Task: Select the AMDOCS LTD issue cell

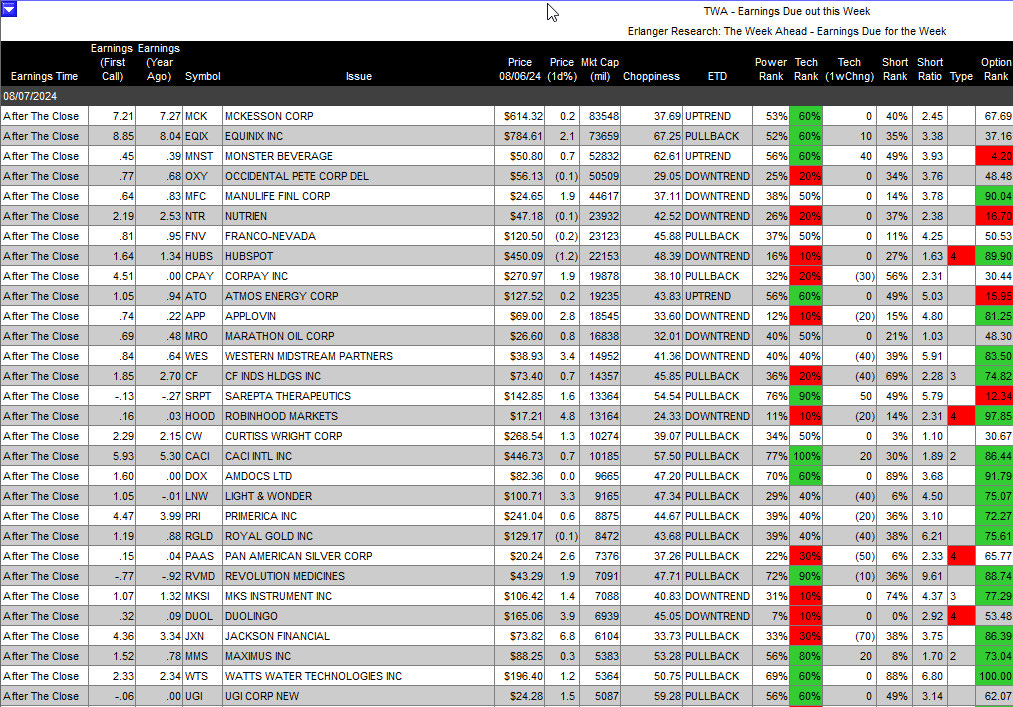Action: pyautogui.click(x=359, y=477)
